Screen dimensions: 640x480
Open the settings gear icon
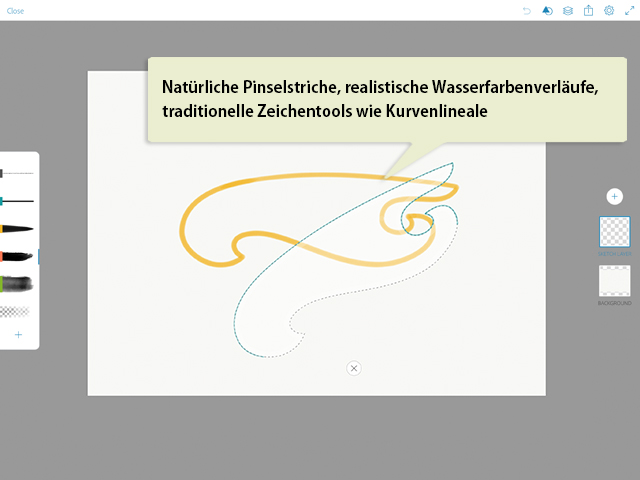click(609, 11)
